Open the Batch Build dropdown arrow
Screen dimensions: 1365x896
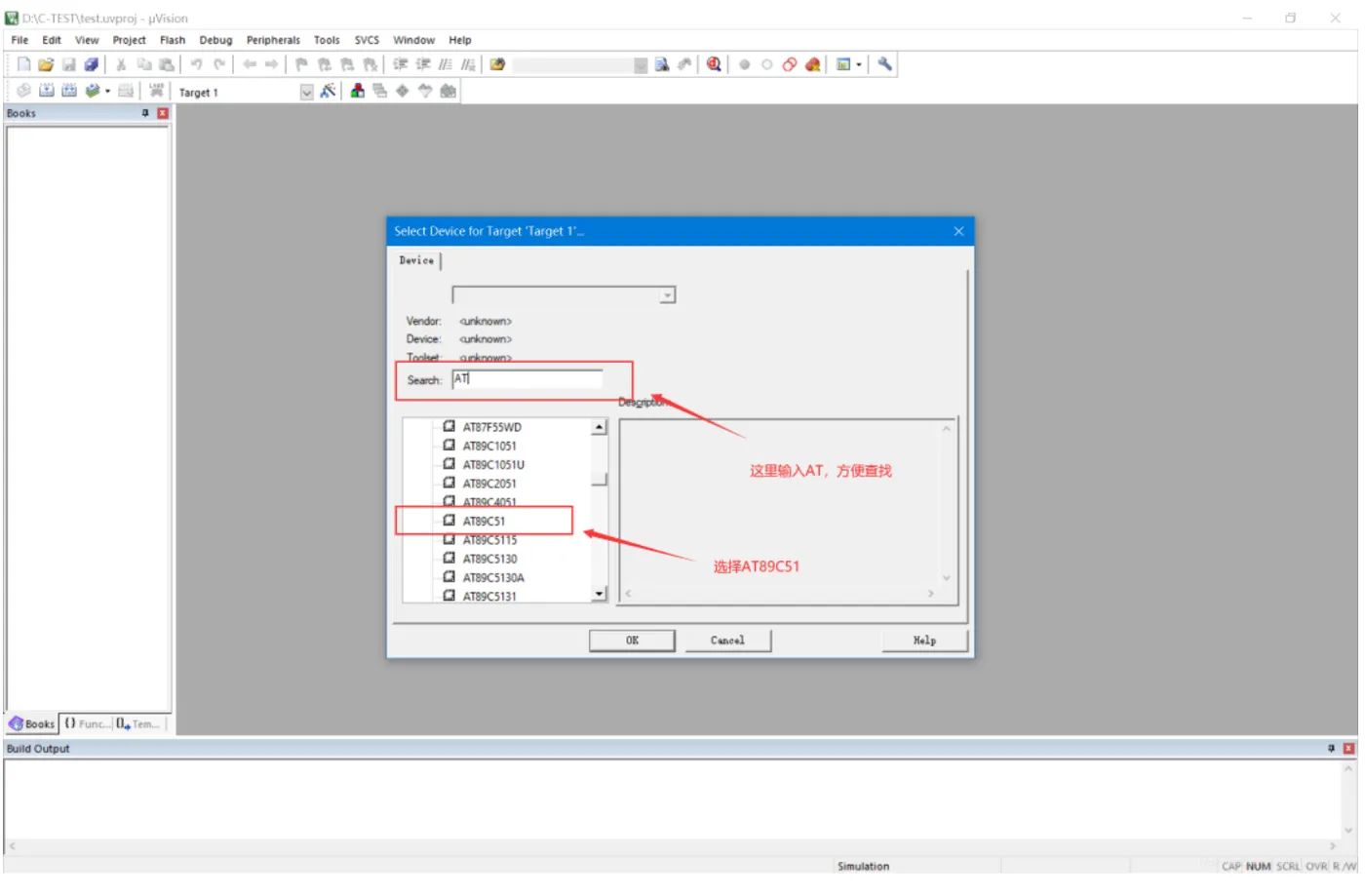click(107, 91)
